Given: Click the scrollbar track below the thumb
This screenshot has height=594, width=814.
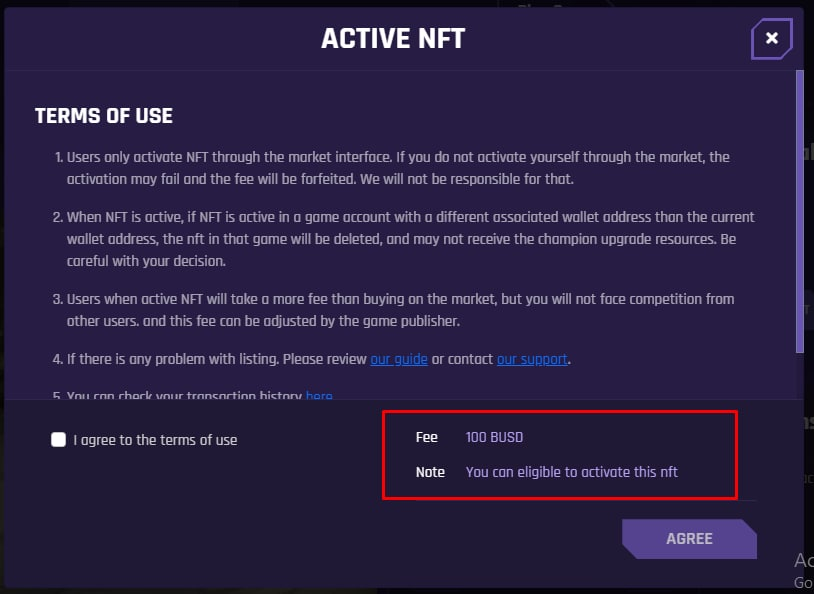Looking at the screenshot, I should [799, 376].
